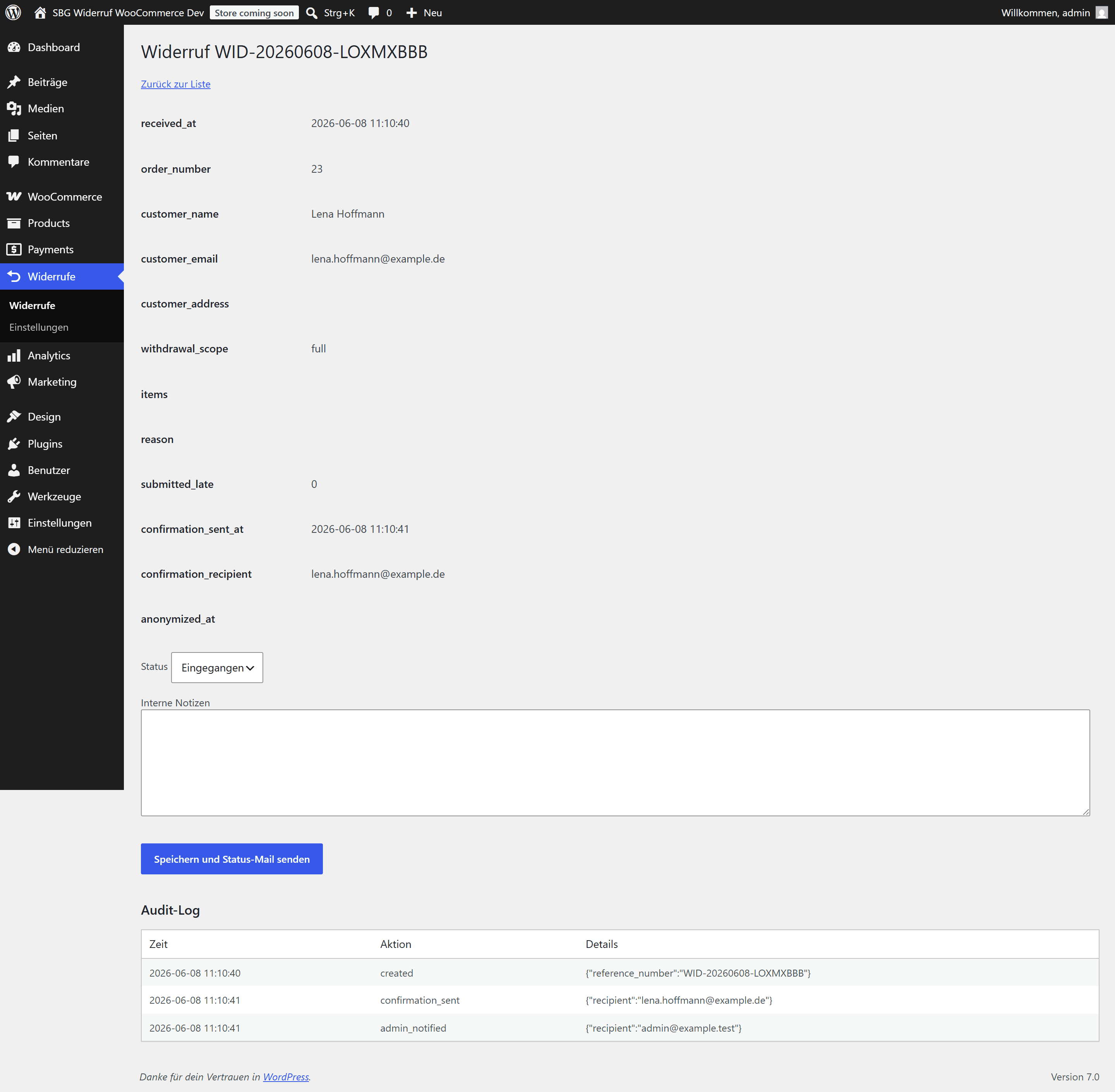Screen dimensions: 1115x1092
Task: Focus the Interne Notizen text area
Action: [615, 763]
